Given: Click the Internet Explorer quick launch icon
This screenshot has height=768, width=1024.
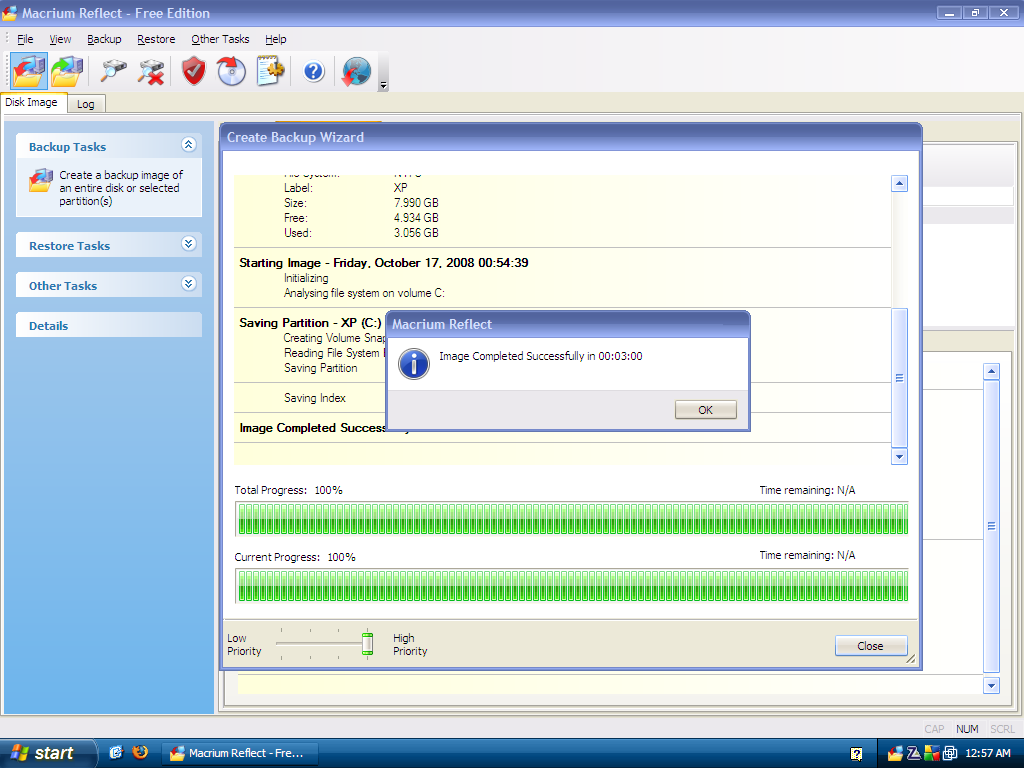Looking at the screenshot, I should click(116, 752).
